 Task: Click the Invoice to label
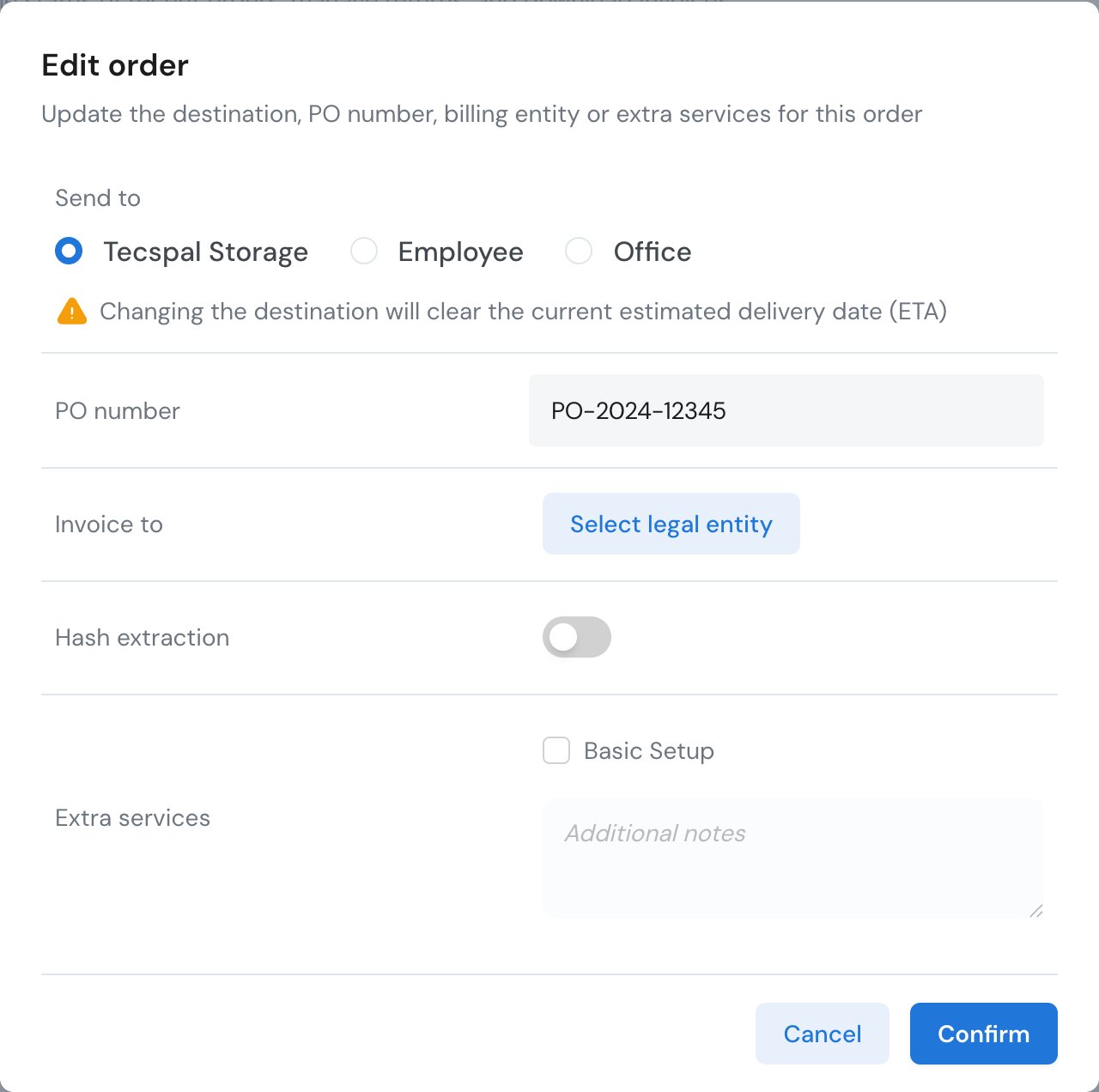point(109,525)
